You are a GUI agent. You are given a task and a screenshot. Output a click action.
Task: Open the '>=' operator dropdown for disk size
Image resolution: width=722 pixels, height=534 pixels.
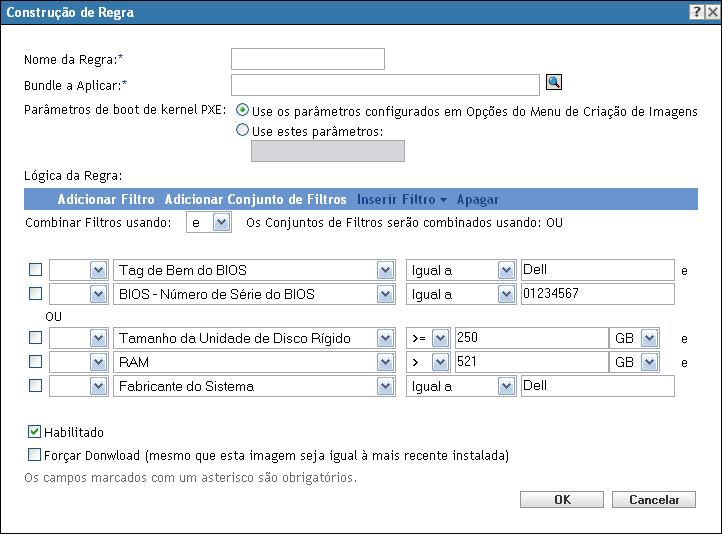pos(439,338)
